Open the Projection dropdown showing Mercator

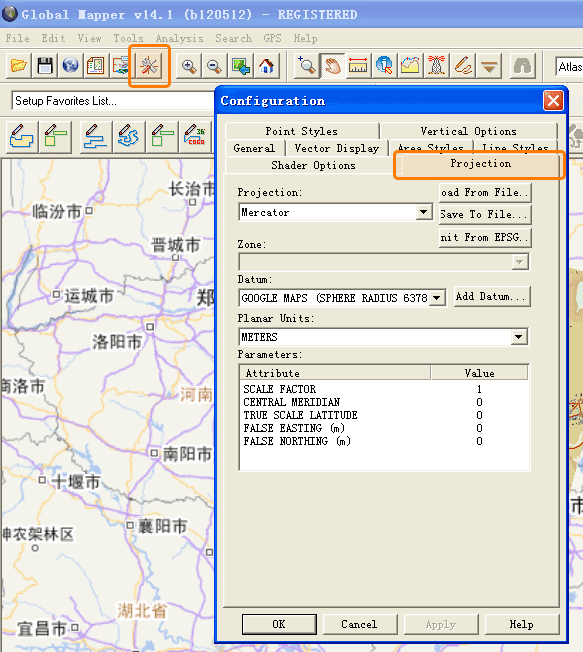pyautogui.click(x=336, y=212)
